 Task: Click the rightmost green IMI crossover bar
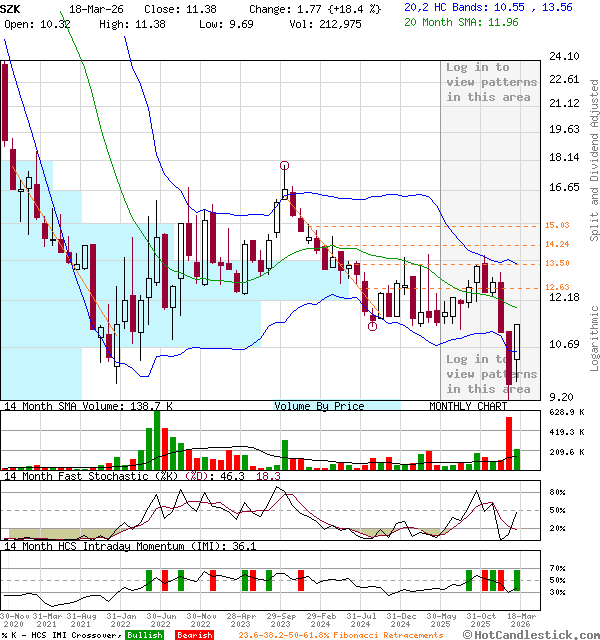point(518,579)
